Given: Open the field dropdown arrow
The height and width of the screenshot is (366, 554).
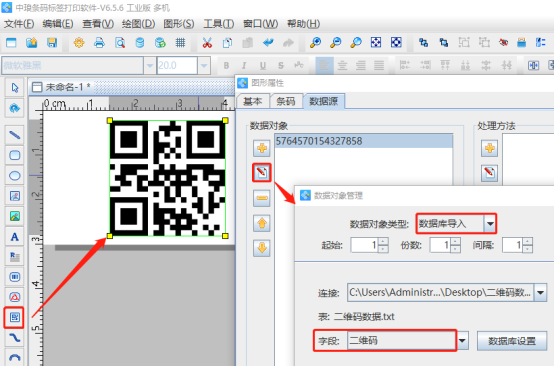Looking at the screenshot, I should 462,341.
